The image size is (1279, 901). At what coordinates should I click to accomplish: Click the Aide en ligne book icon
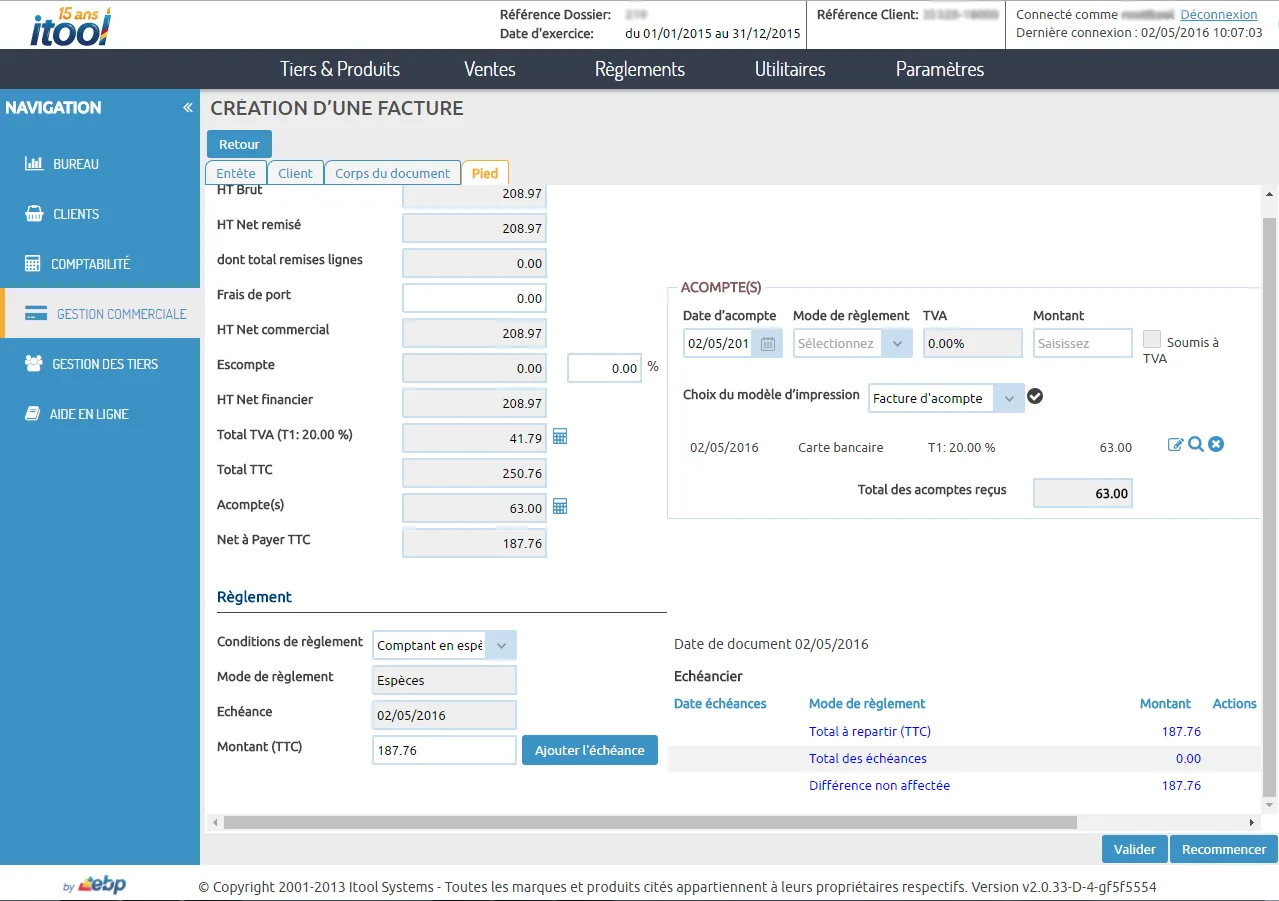point(32,414)
